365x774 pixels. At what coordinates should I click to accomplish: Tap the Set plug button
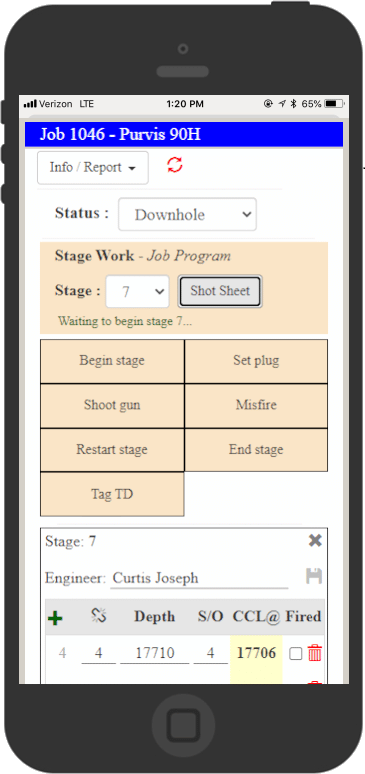click(256, 361)
